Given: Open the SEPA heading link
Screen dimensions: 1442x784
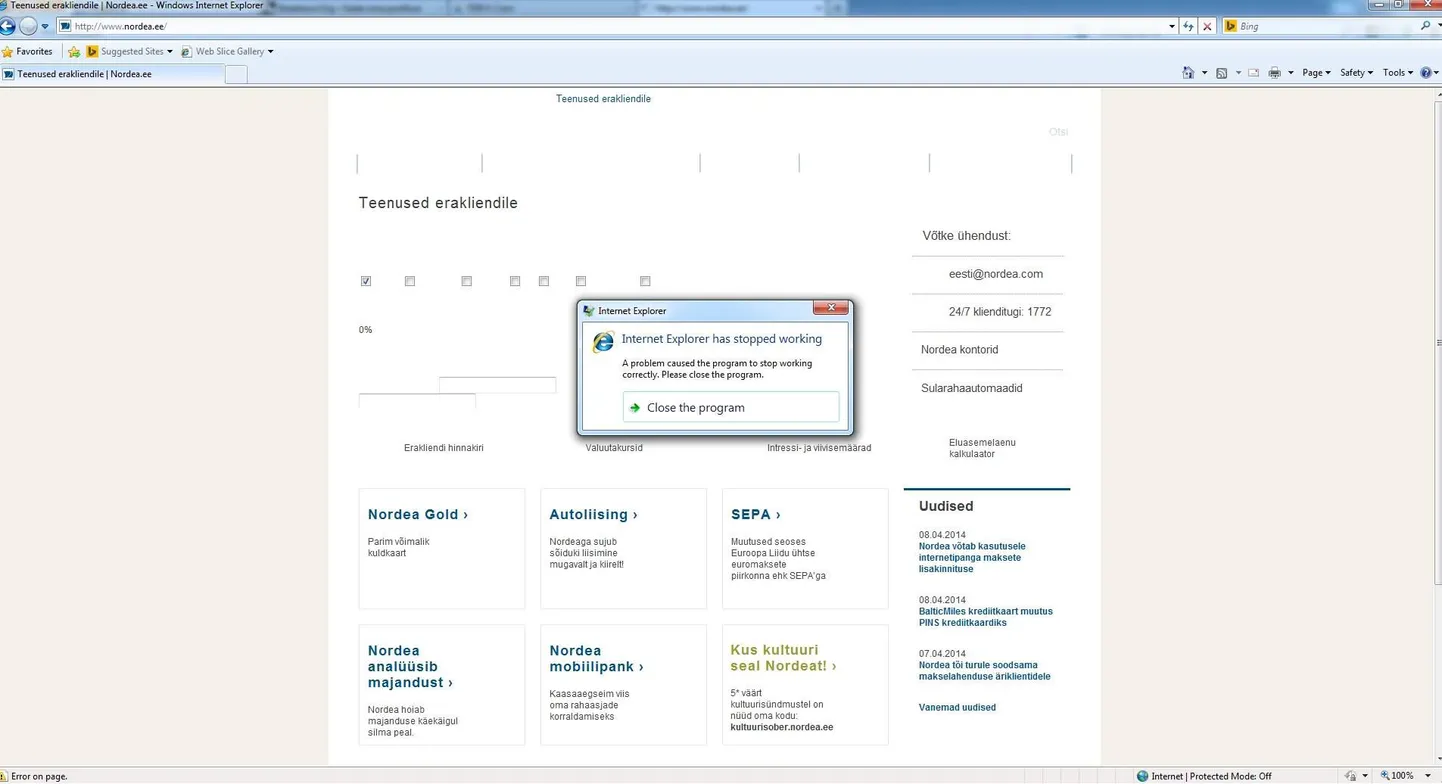Looking at the screenshot, I should pos(756,514).
